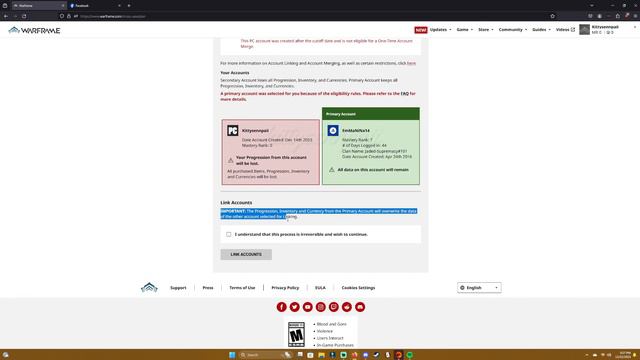The height and width of the screenshot is (360, 640).
Task: Open File Explorer from the taskbar
Action: click(x=321, y=355)
